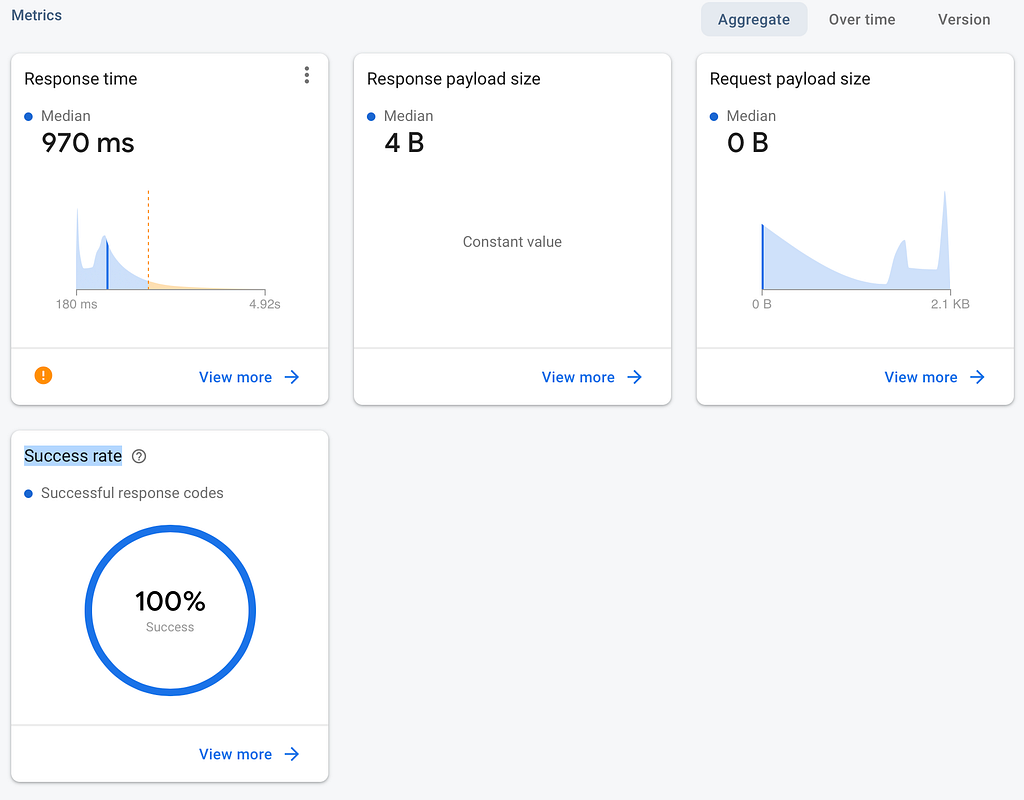
Task: Click the Metrics section heading
Action: [37, 16]
